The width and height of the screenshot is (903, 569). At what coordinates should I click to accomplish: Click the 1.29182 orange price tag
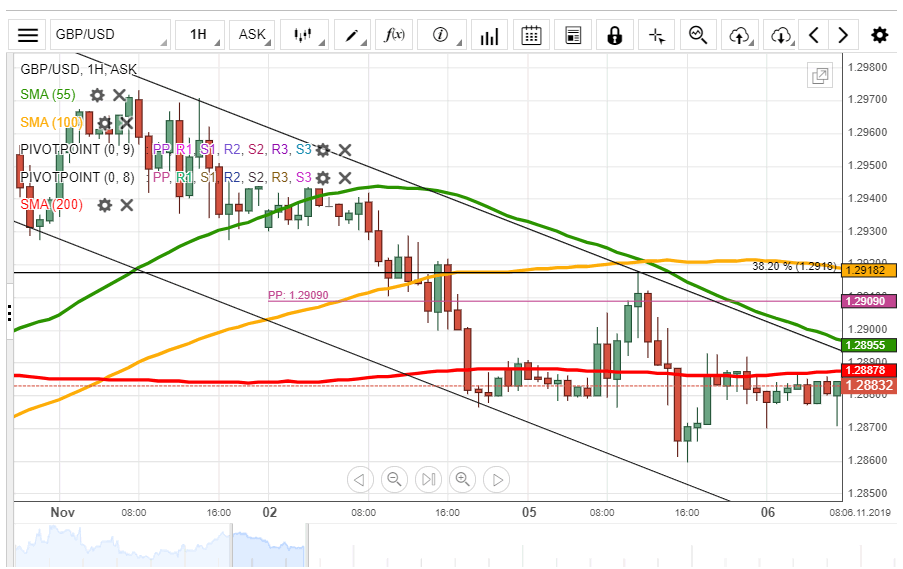click(869, 270)
